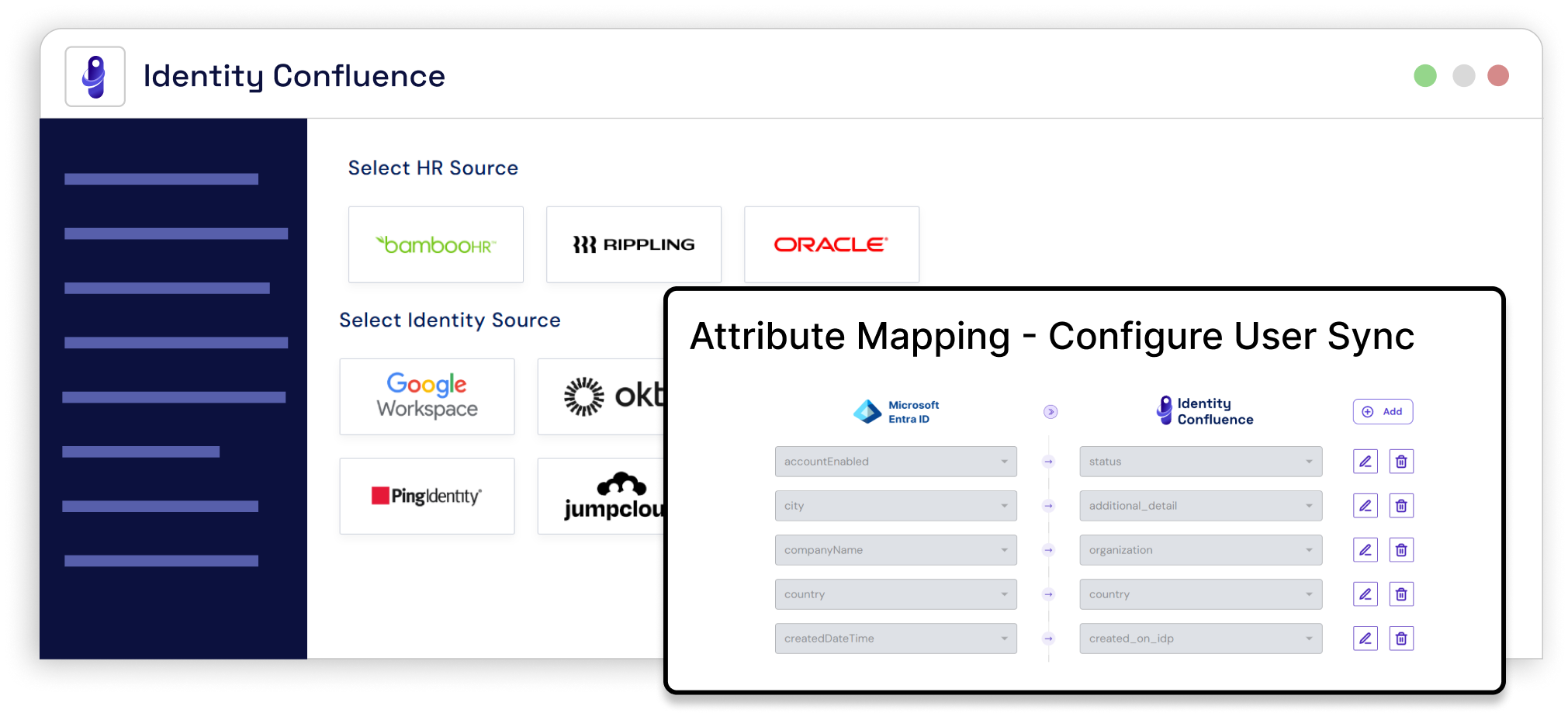Edit the accountEnabled to status mapping
1568x713 pixels.
[1366, 462]
